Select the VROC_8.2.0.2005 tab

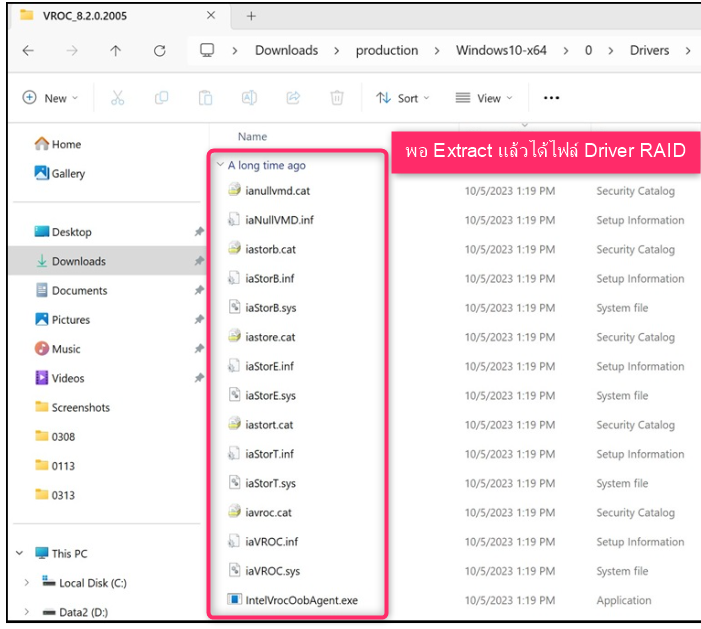[118, 16]
